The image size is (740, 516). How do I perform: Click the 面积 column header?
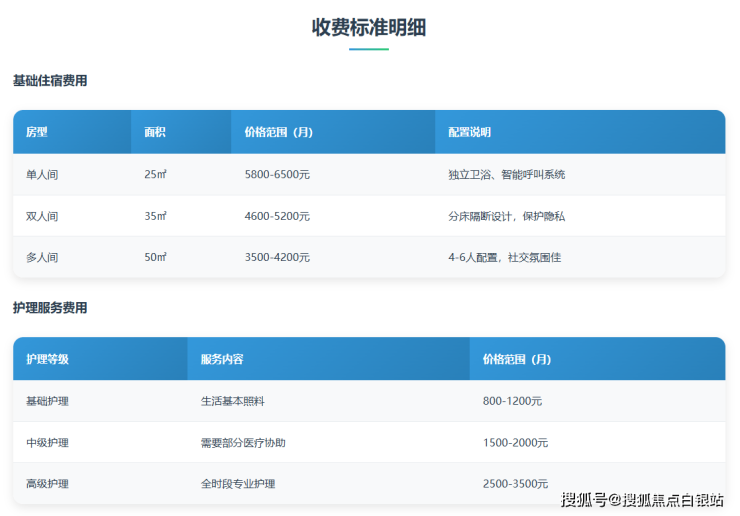(155, 132)
